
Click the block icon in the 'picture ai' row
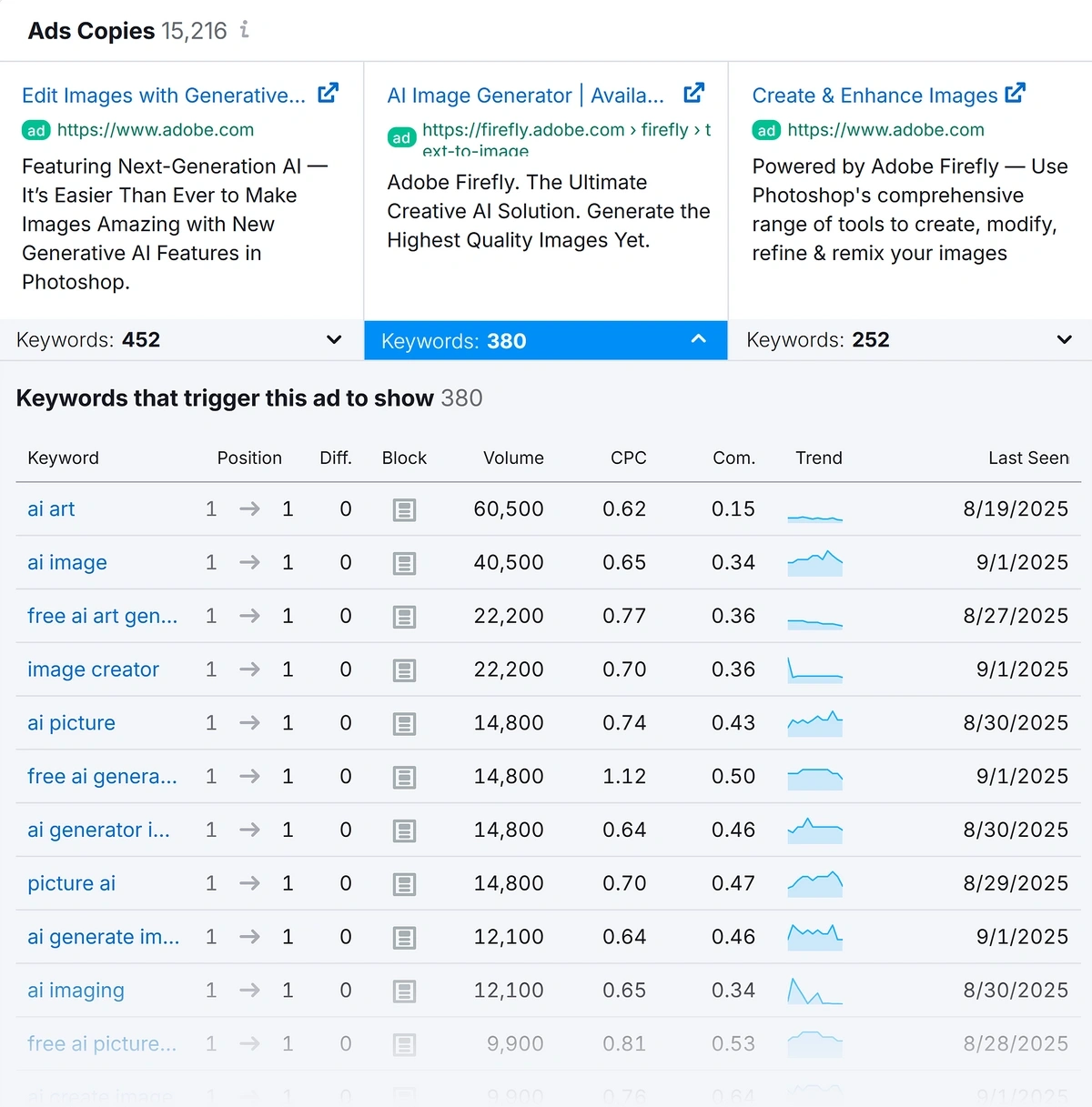point(404,885)
